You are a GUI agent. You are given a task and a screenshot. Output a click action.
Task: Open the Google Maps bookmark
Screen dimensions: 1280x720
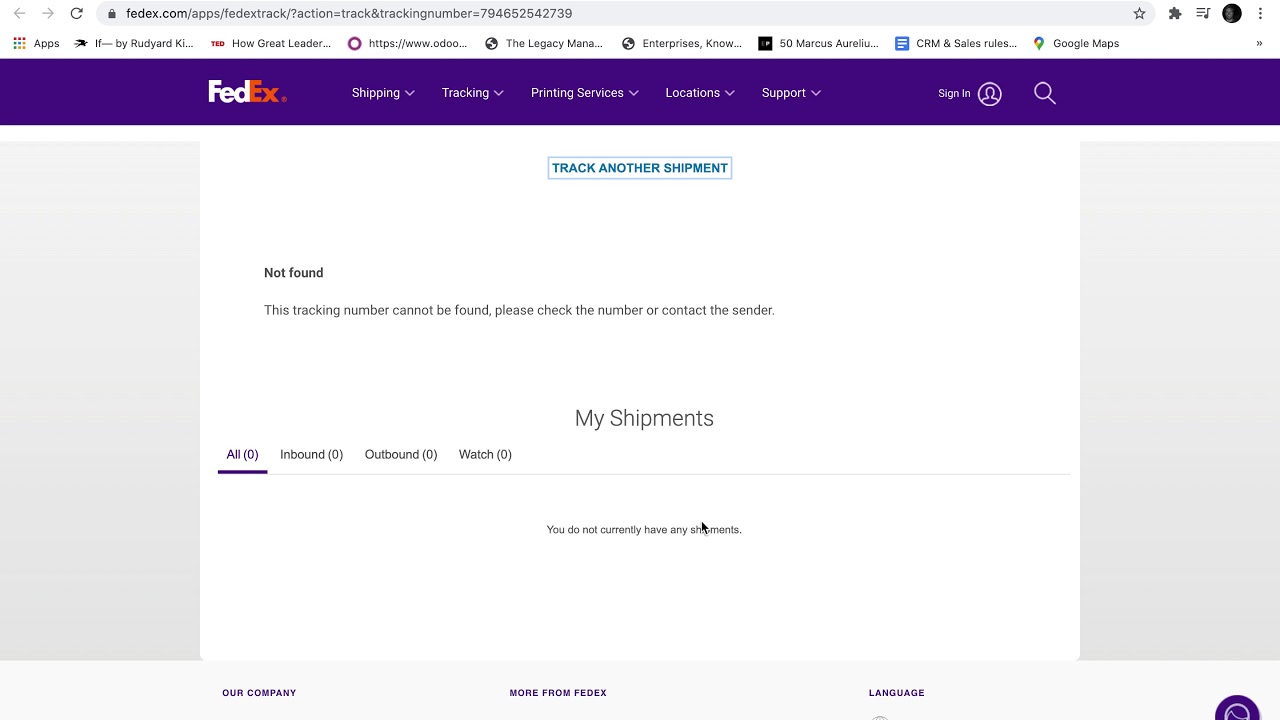[1076, 43]
